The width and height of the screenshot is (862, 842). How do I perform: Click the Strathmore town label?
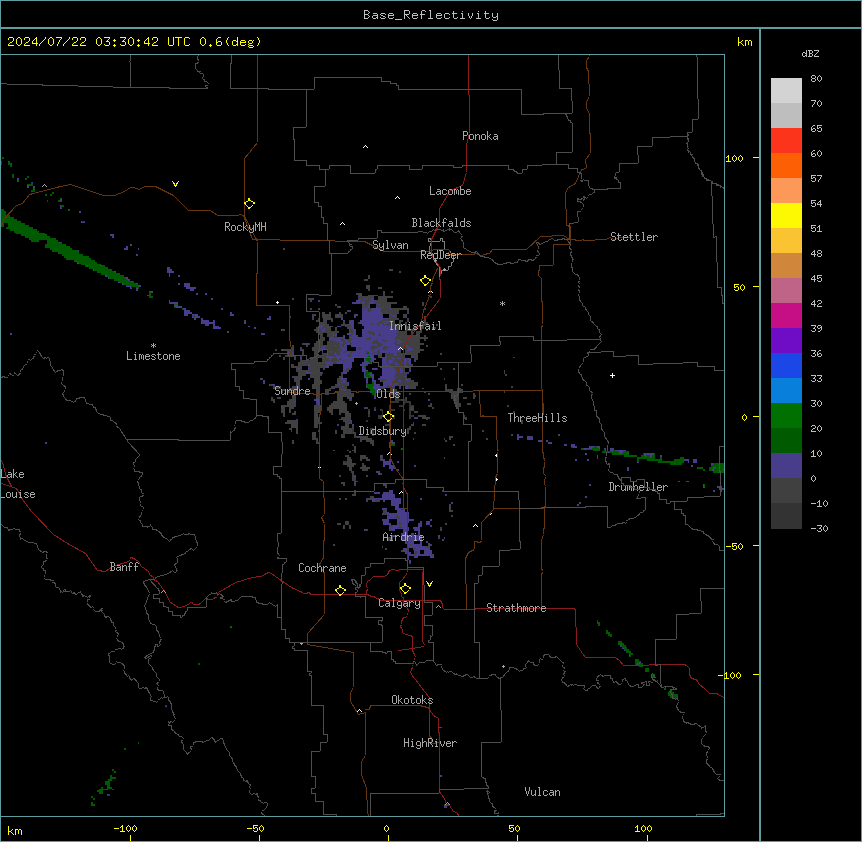(x=516, y=608)
